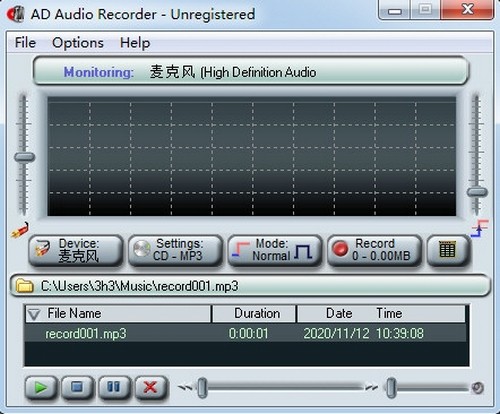Open the File menu

(x=25, y=43)
